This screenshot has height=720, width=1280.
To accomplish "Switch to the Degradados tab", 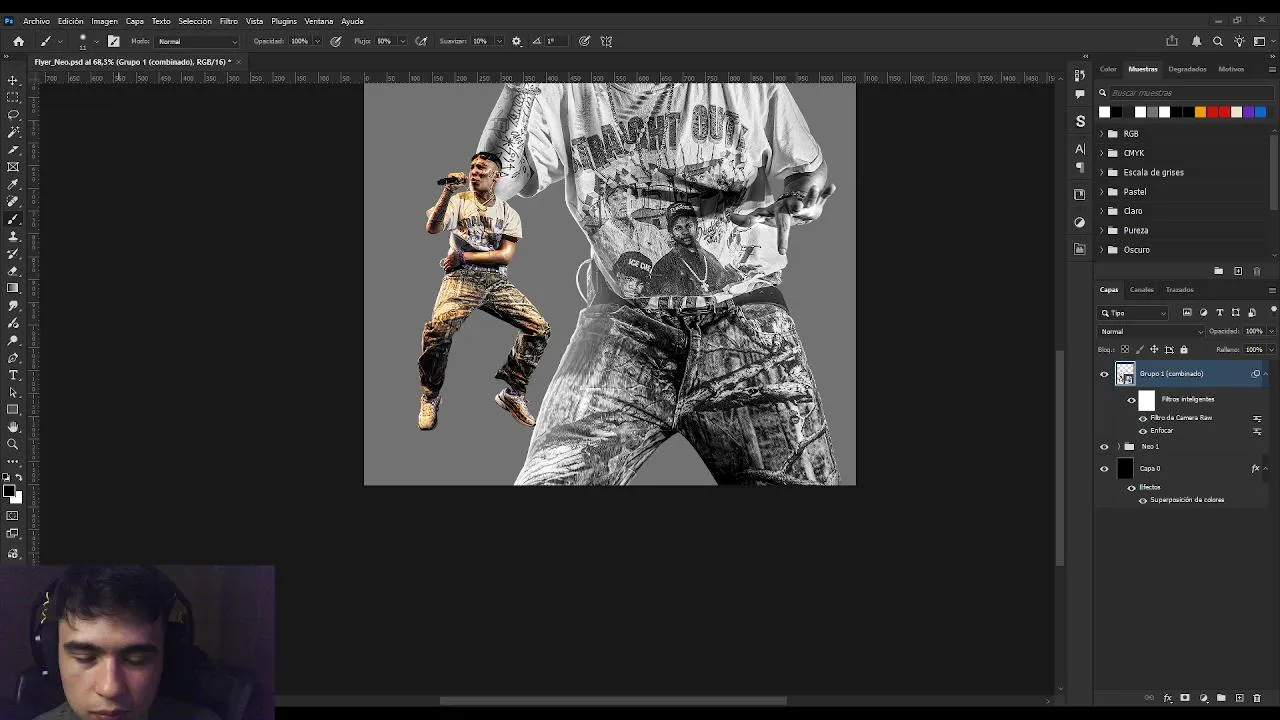I will 1187,69.
